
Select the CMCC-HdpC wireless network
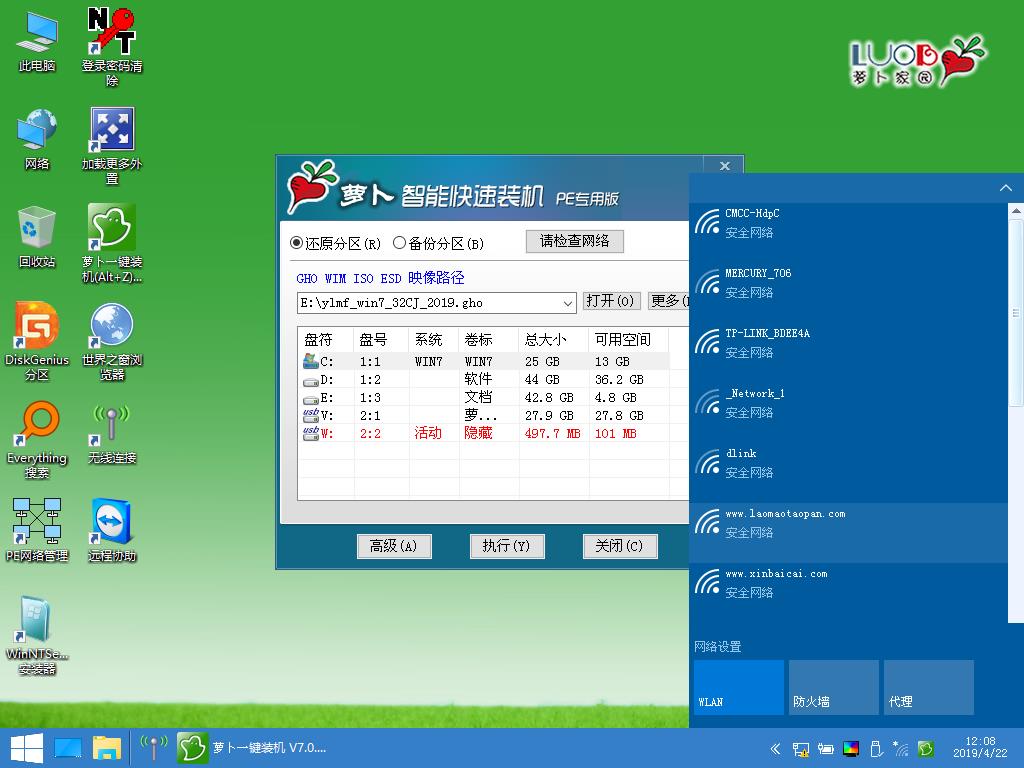[x=848, y=223]
